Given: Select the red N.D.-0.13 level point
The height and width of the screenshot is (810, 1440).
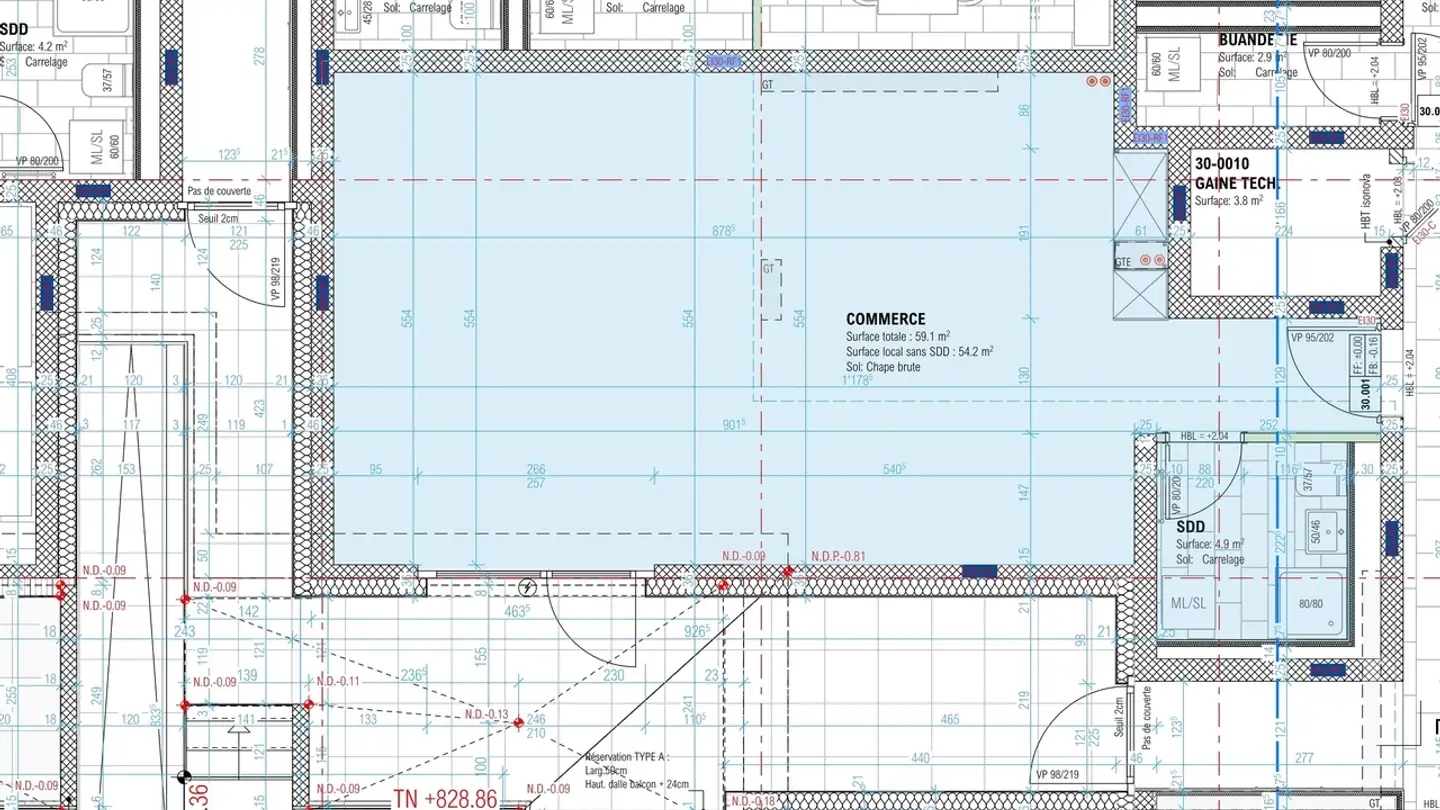Looking at the screenshot, I should point(518,722).
